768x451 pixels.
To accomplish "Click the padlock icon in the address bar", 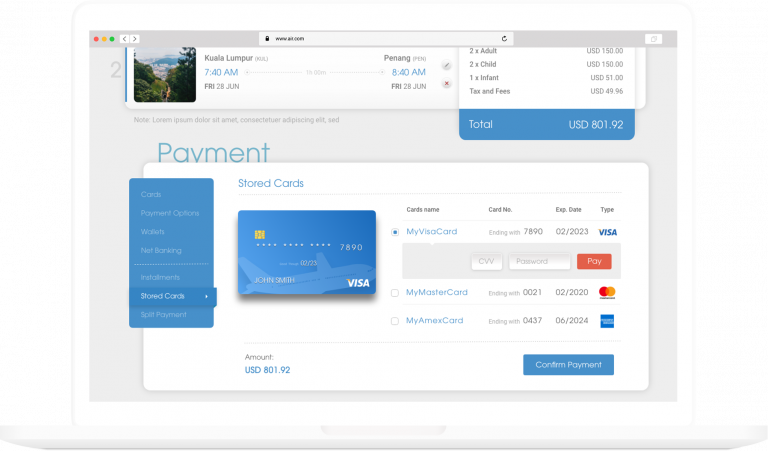I will click(x=267, y=38).
